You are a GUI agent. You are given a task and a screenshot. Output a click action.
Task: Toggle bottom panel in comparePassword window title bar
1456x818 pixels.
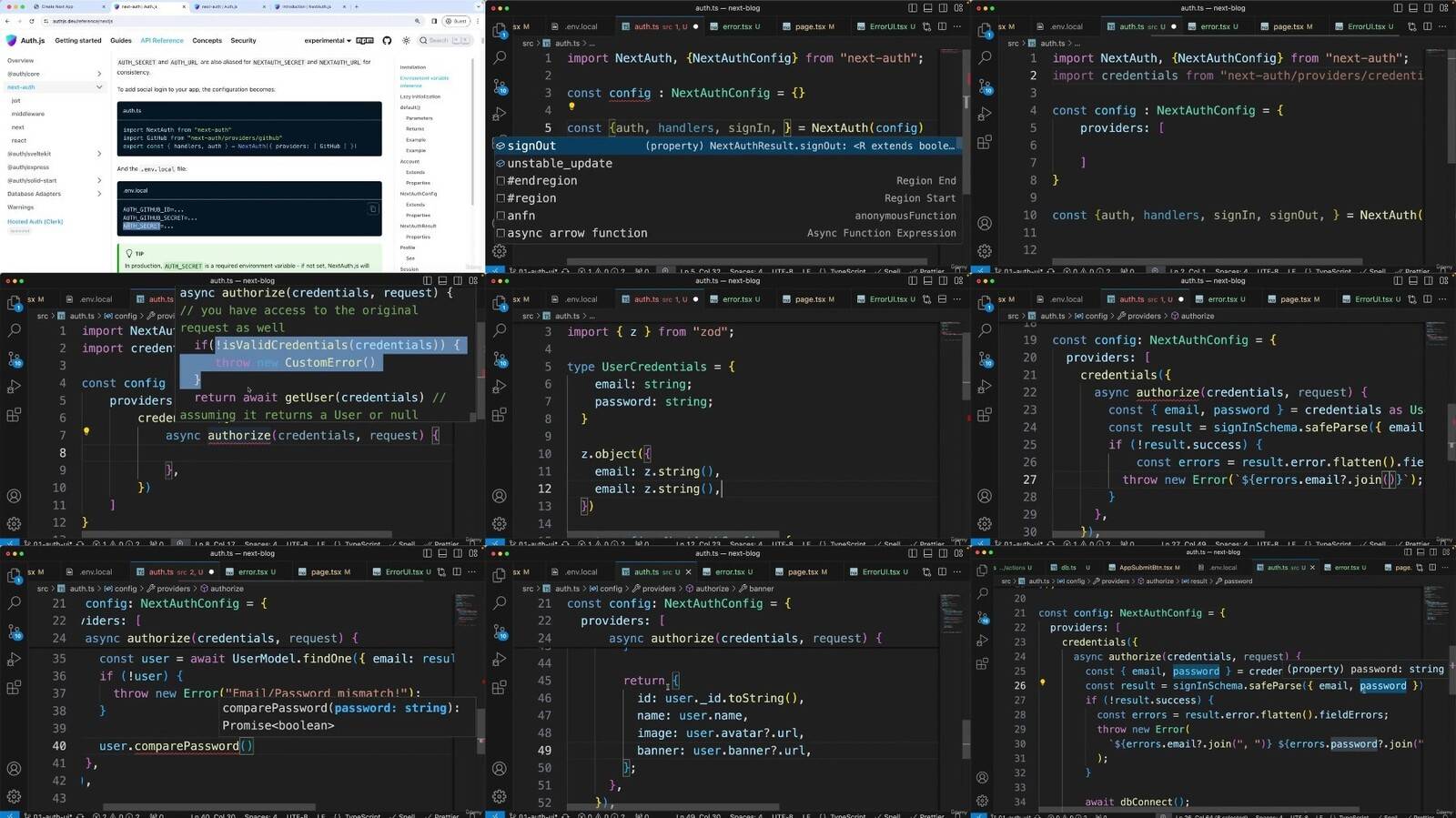(443, 553)
